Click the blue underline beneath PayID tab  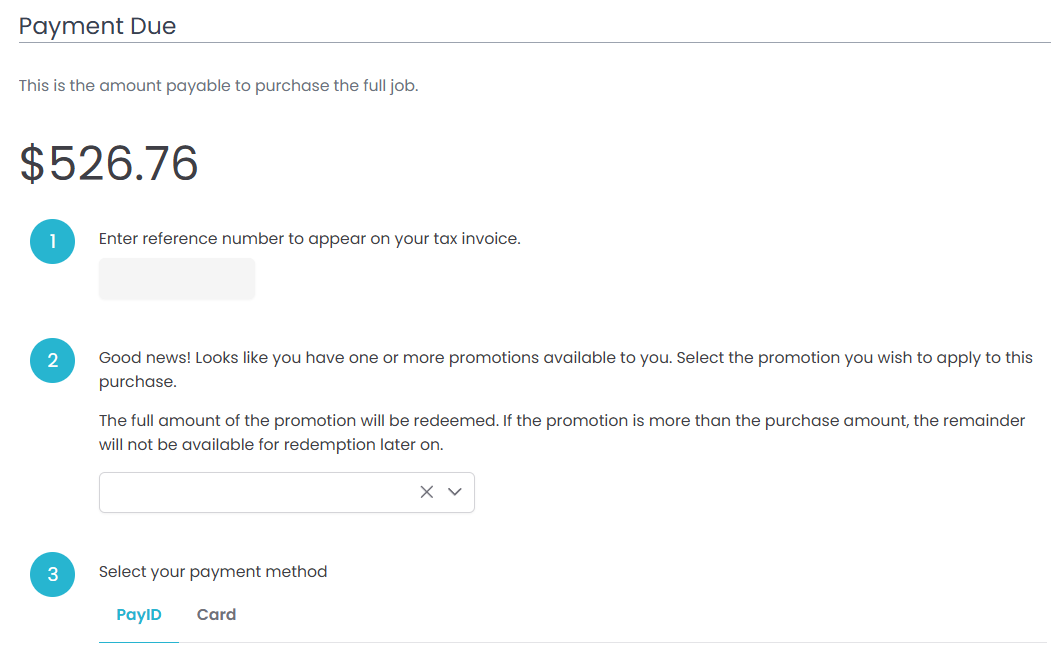(x=139, y=642)
